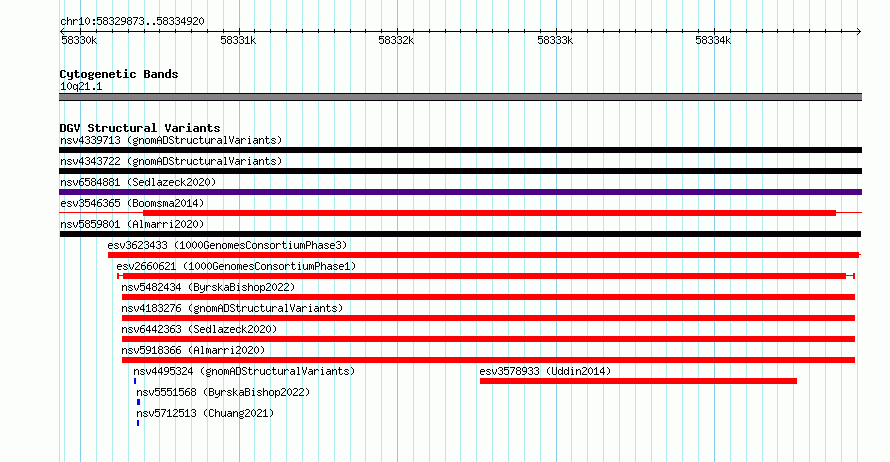Select the nsv4339713 black variant bar

[x=460, y=150]
